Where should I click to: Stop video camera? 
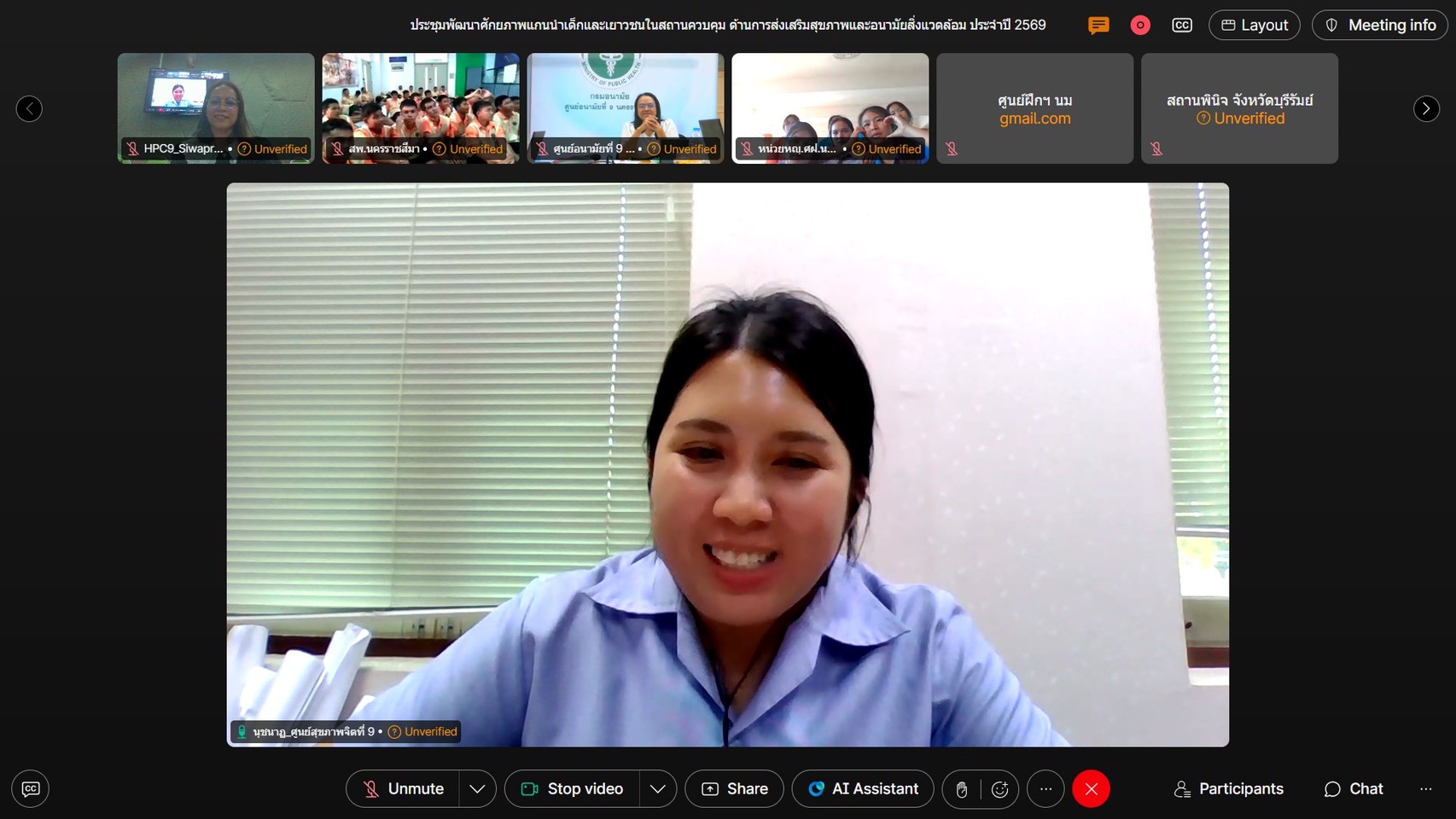(573, 789)
